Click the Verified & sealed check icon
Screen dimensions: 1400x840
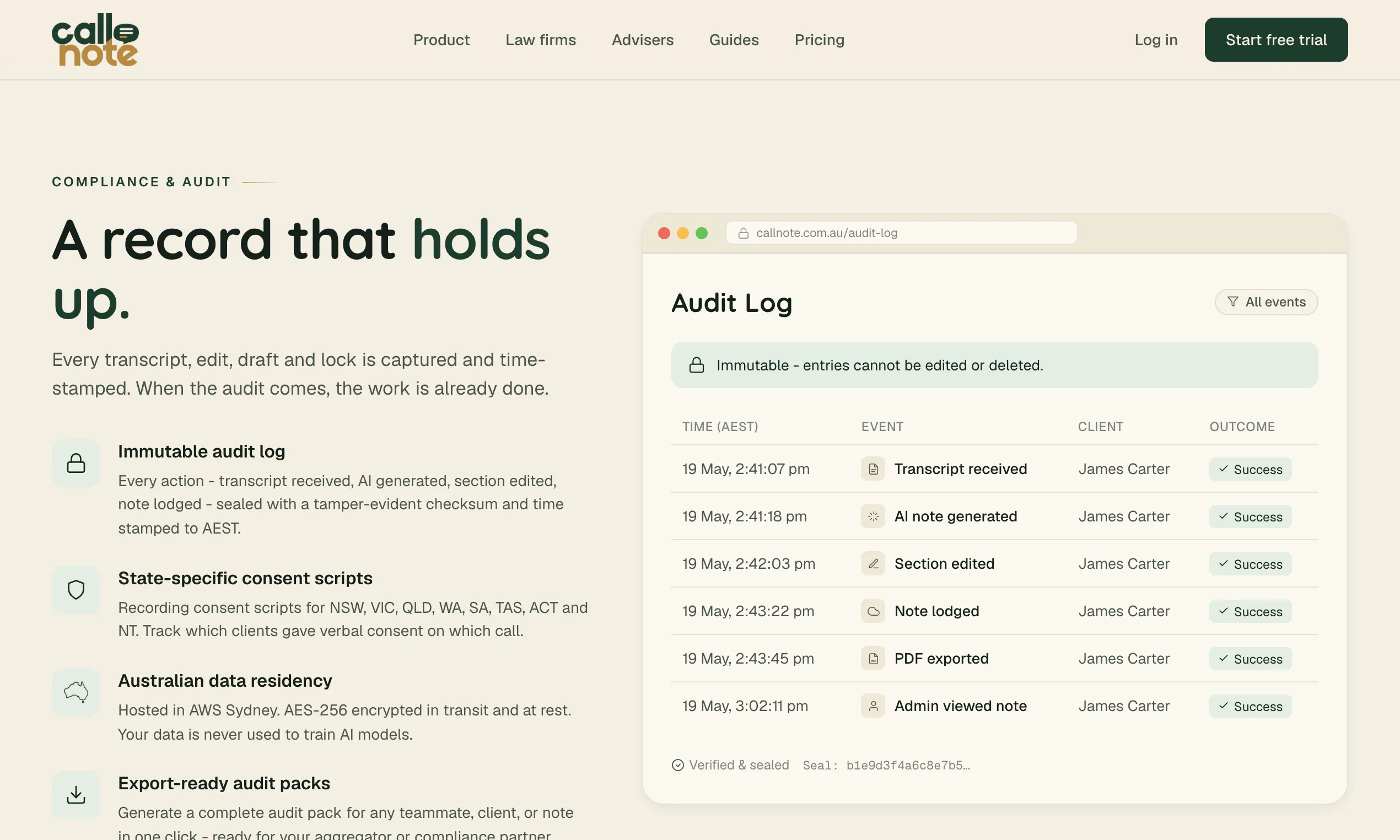point(678,765)
